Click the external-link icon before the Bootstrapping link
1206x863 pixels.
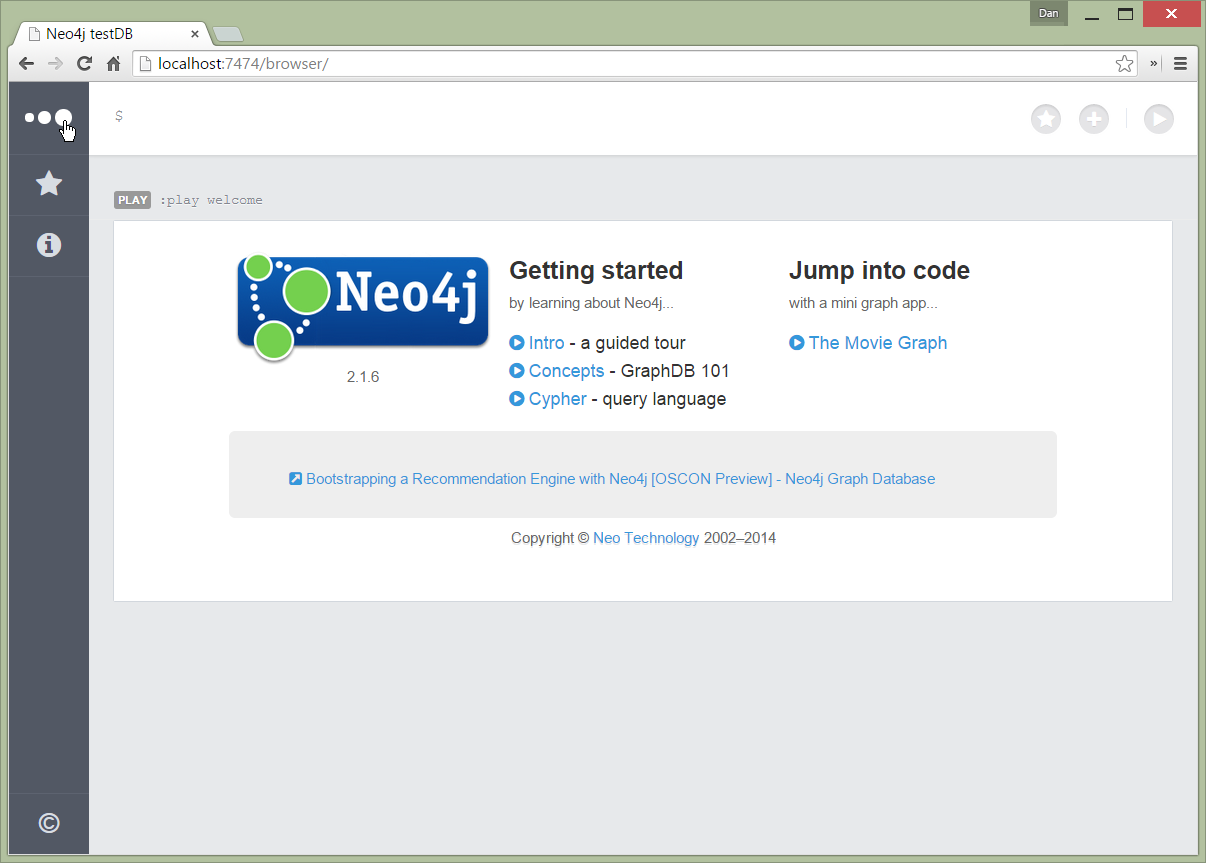coord(295,479)
